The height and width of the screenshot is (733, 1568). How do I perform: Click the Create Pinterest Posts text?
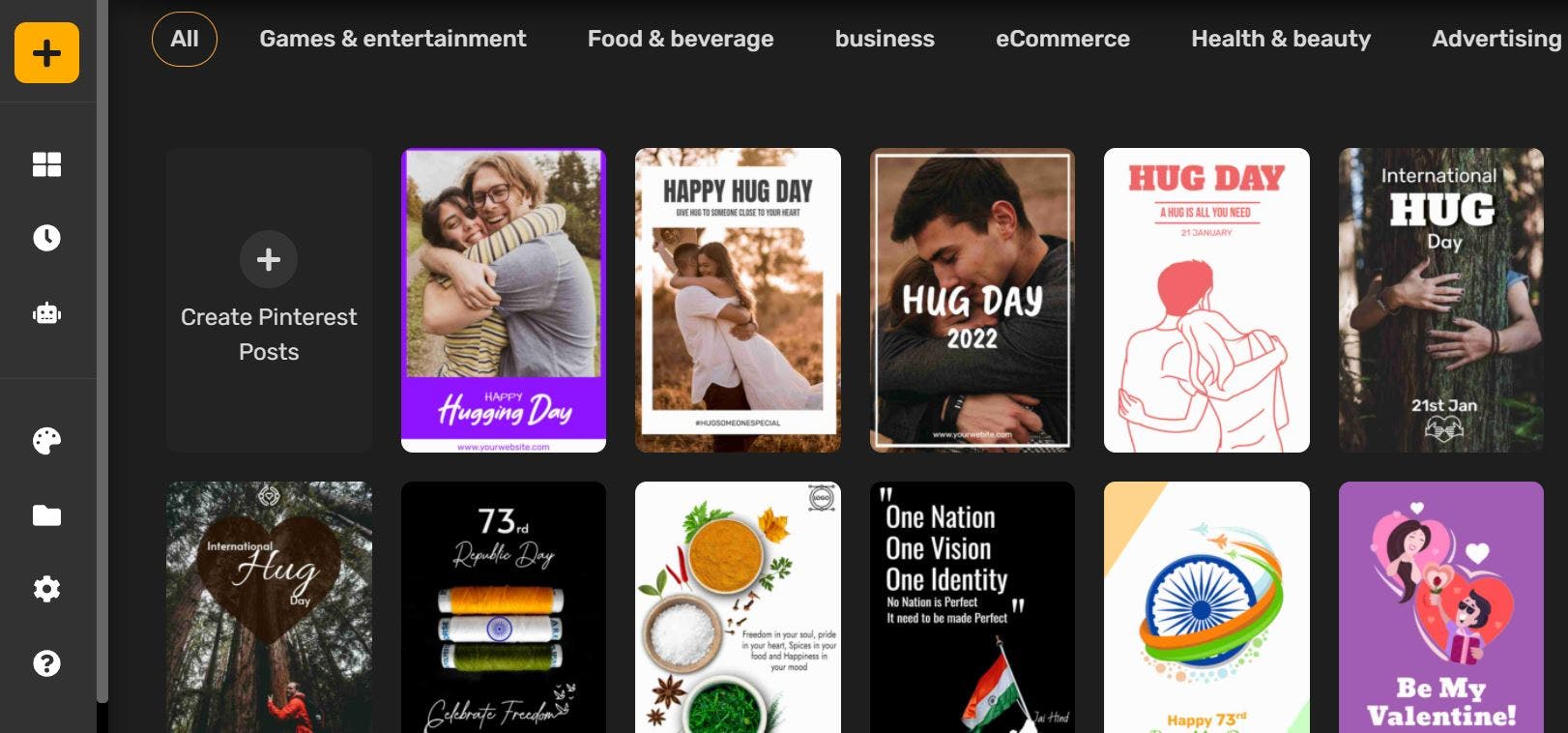tap(269, 335)
